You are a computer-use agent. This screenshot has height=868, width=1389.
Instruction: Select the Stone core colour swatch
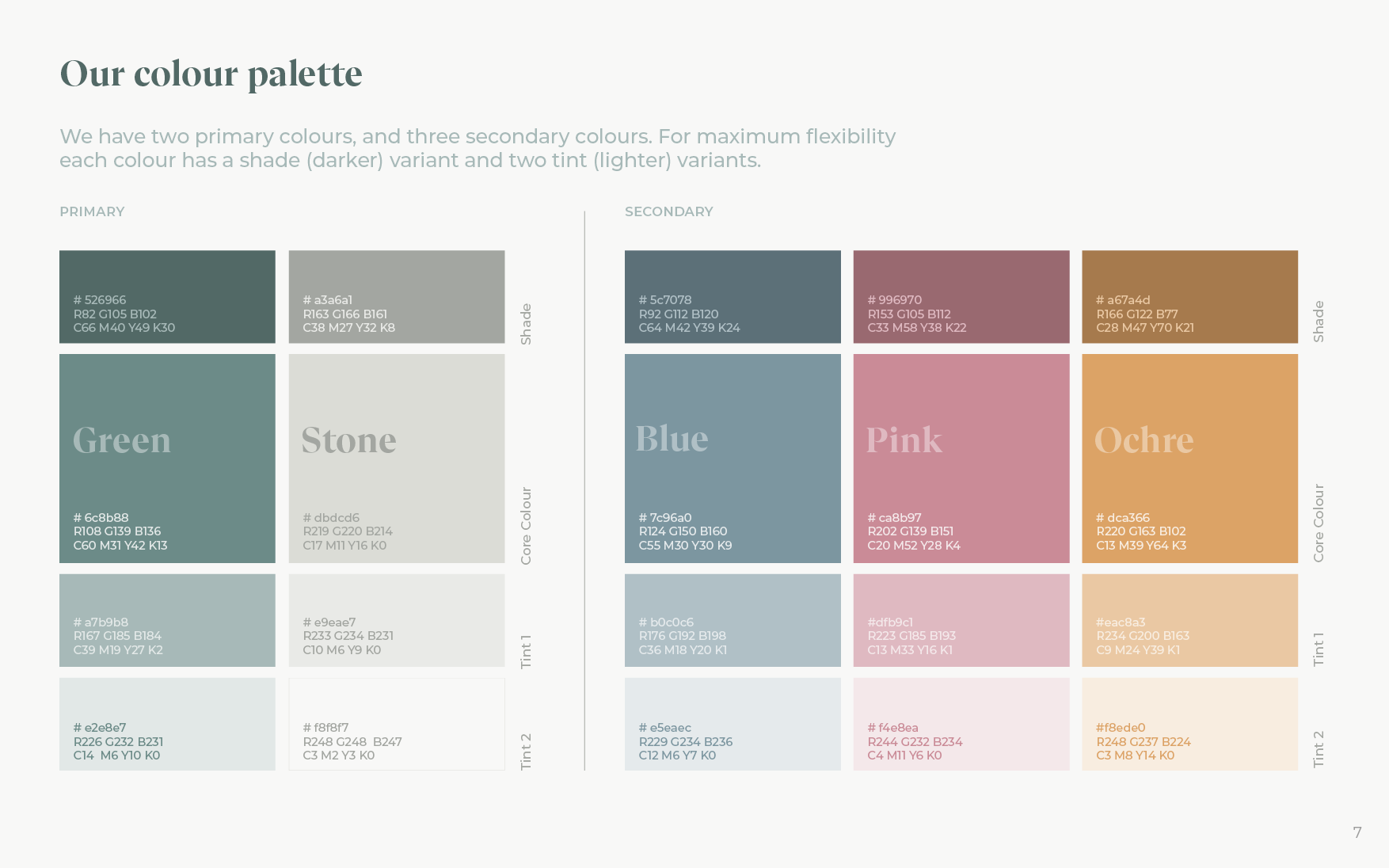coord(396,458)
